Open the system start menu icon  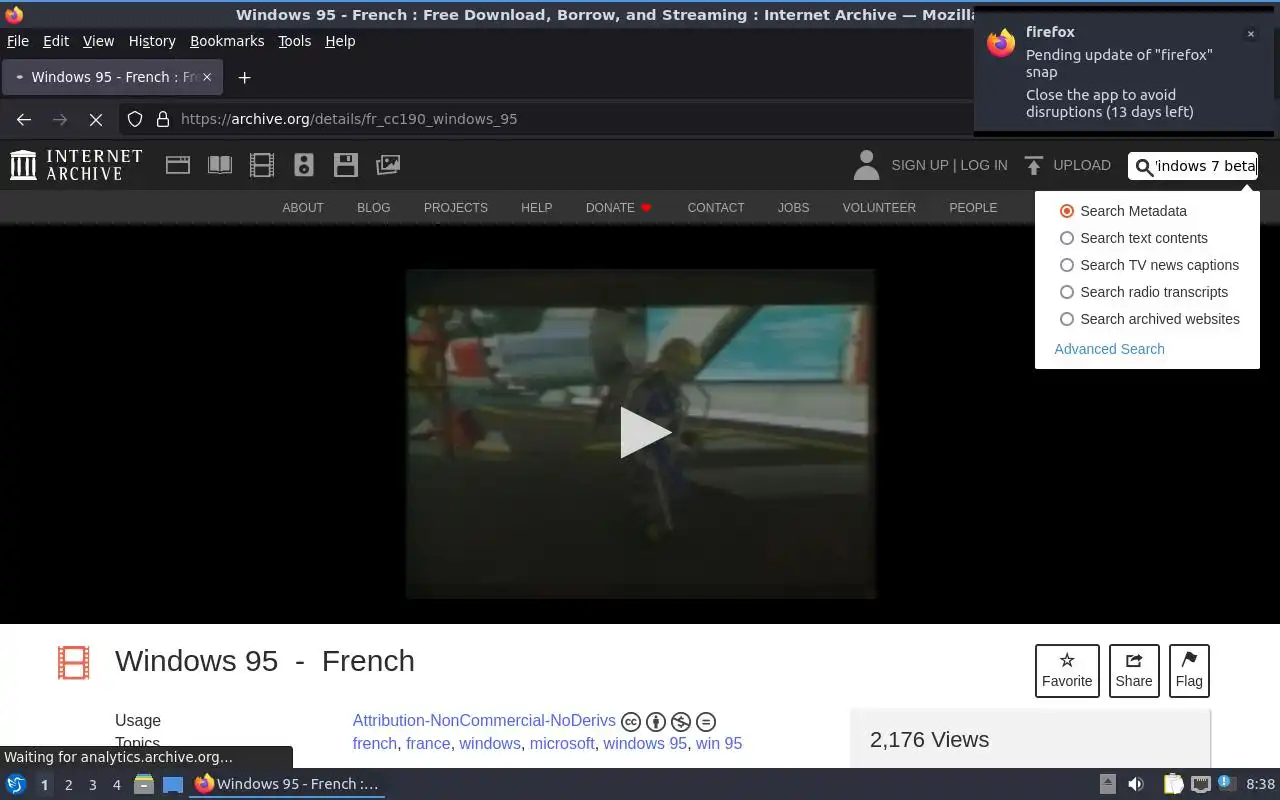click(16, 784)
